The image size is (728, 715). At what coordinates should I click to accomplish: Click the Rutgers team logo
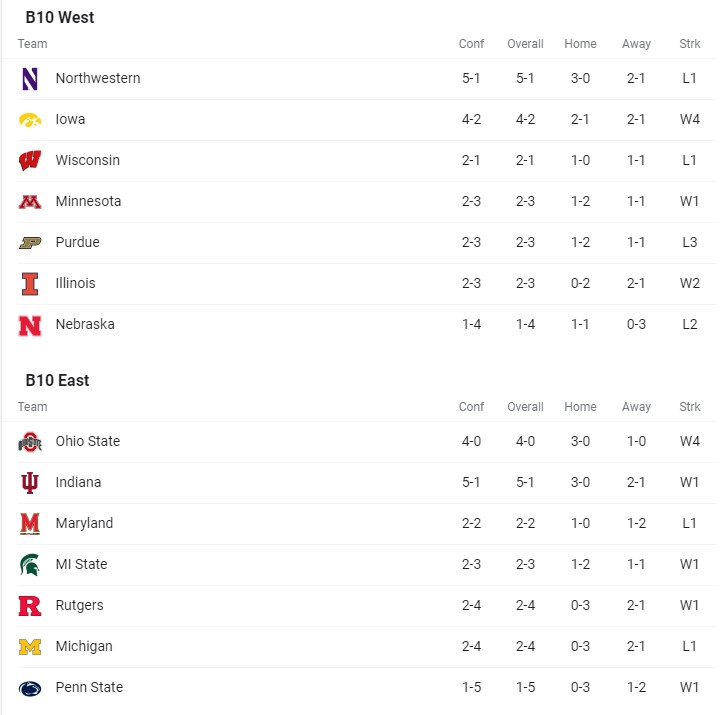pos(30,606)
